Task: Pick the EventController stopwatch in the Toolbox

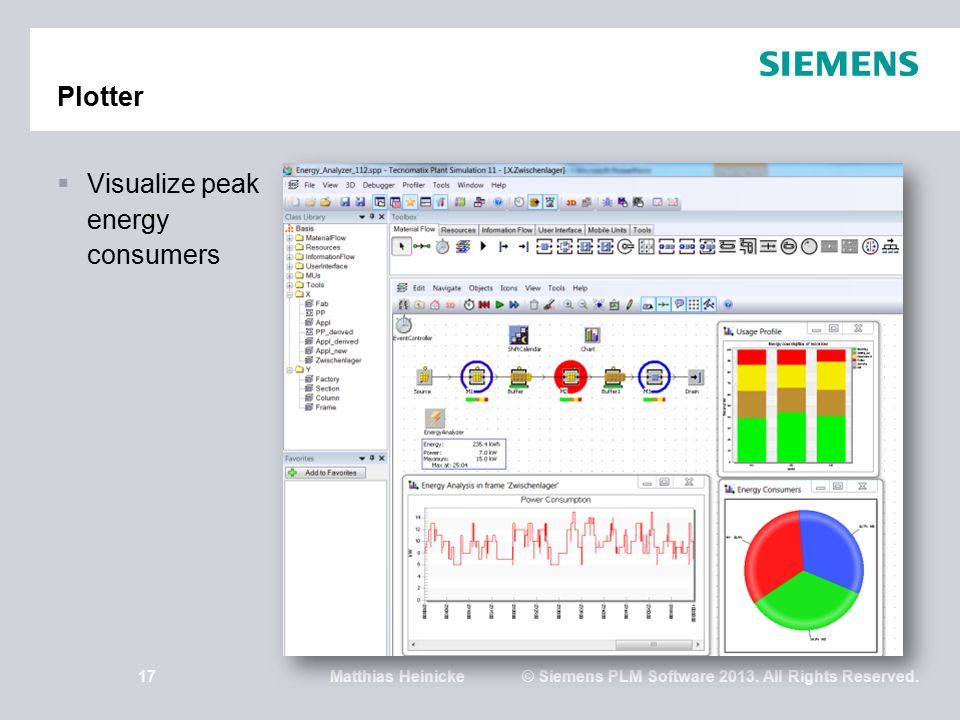Action: (x=442, y=247)
